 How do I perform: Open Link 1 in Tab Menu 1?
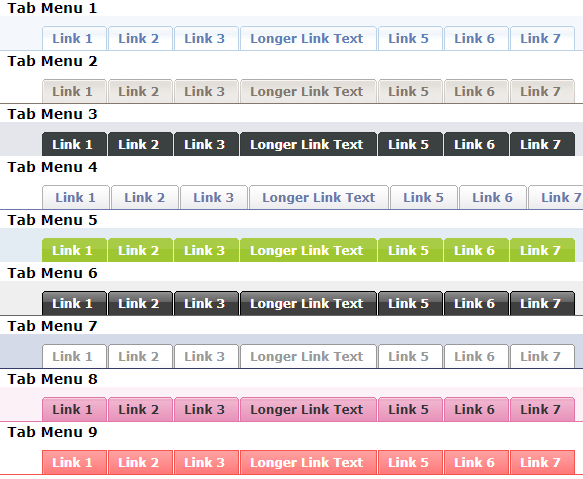74,38
